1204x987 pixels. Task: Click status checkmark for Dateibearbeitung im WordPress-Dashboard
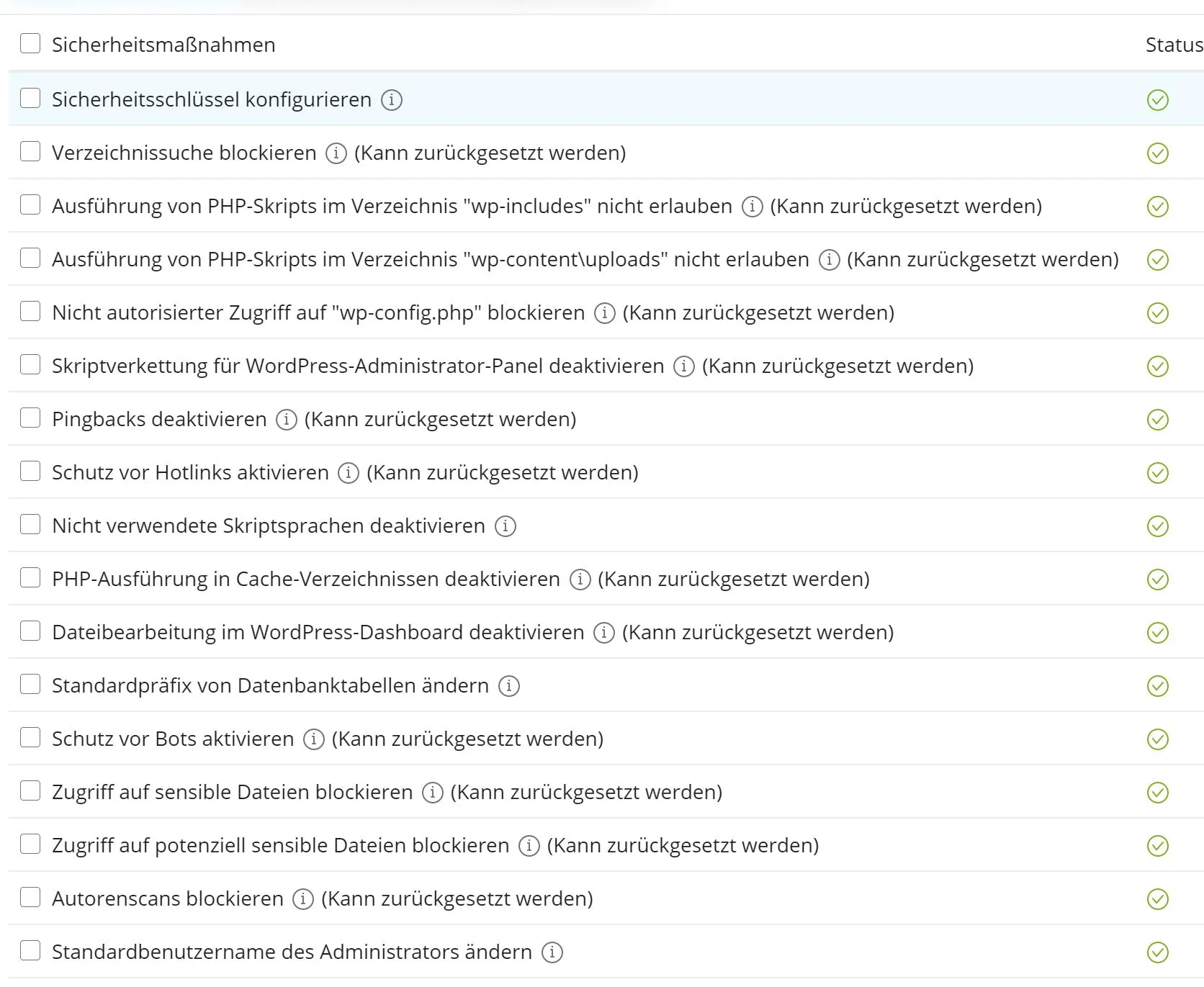[x=1158, y=632]
